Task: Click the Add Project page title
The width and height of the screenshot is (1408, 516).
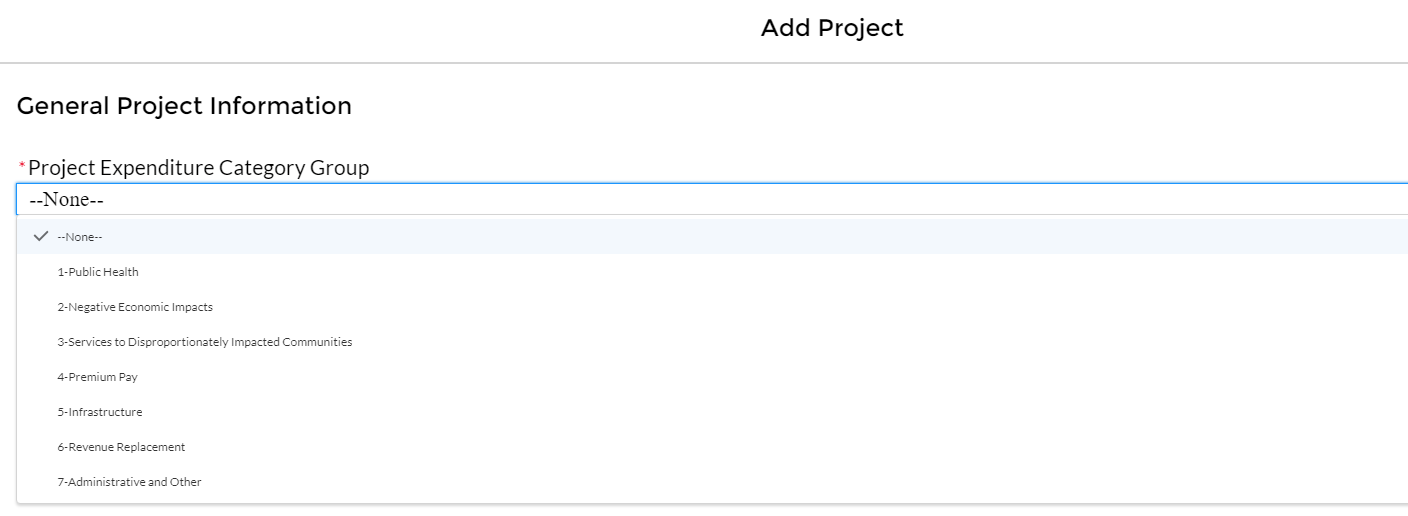Action: pos(832,28)
